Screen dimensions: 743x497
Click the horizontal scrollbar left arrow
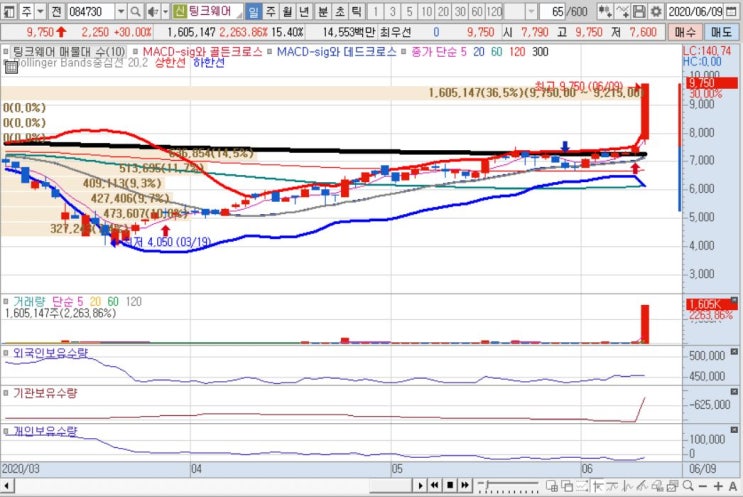tap(7, 486)
